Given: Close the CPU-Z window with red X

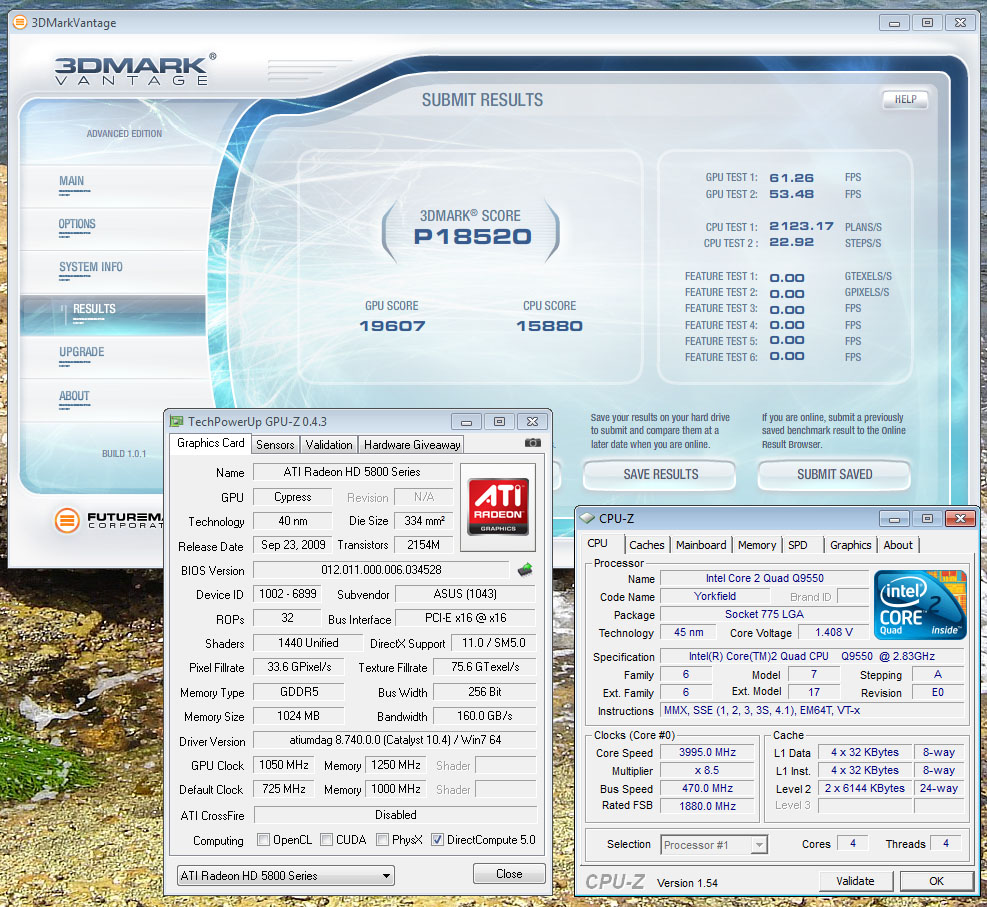Looking at the screenshot, I should coord(960,519).
